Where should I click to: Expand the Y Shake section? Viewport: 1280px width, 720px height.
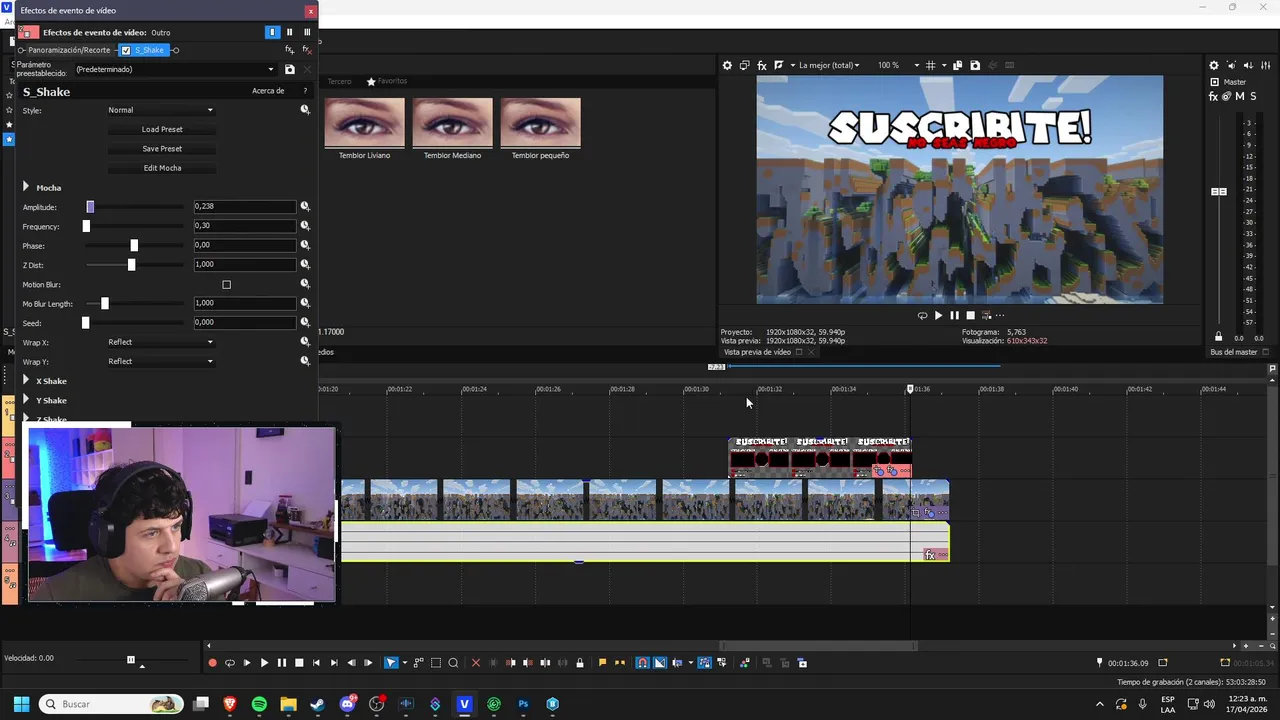(x=26, y=400)
